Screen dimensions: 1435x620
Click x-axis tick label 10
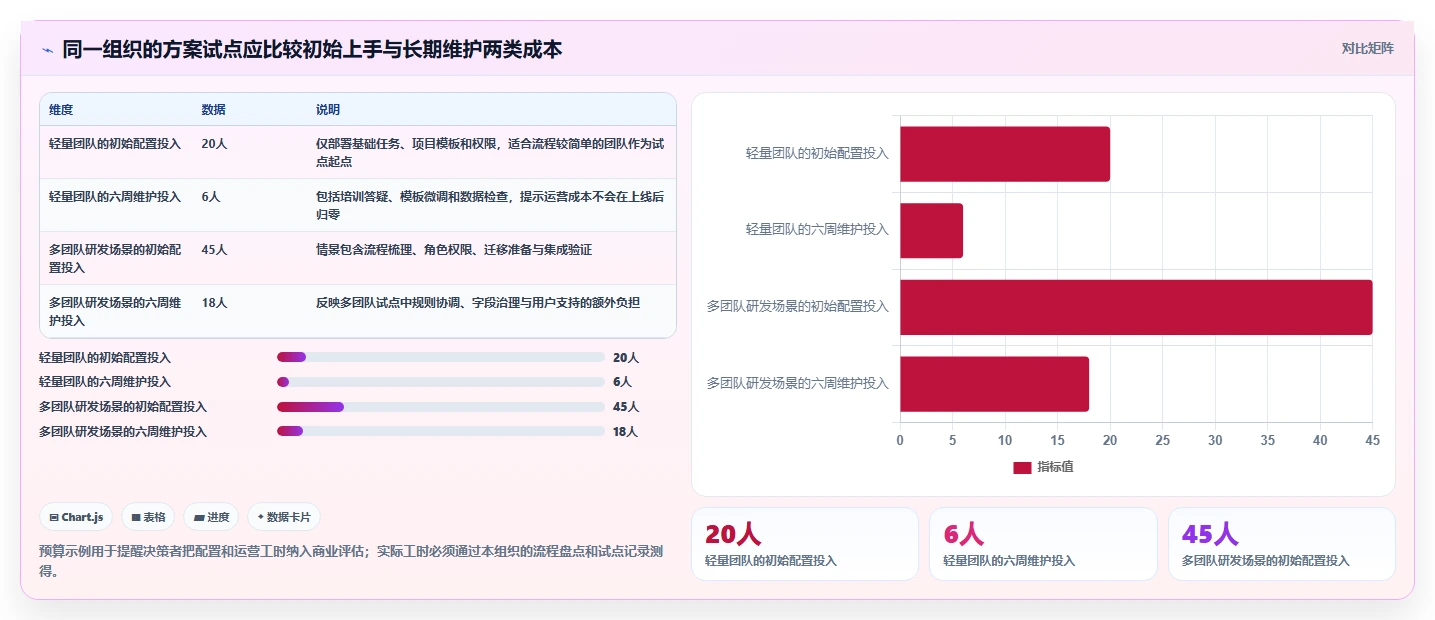(1005, 440)
